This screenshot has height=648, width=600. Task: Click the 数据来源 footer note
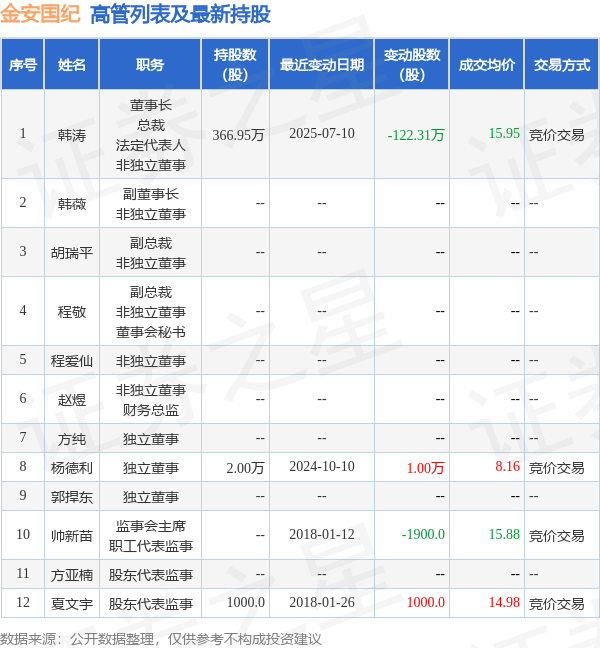tap(160, 639)
